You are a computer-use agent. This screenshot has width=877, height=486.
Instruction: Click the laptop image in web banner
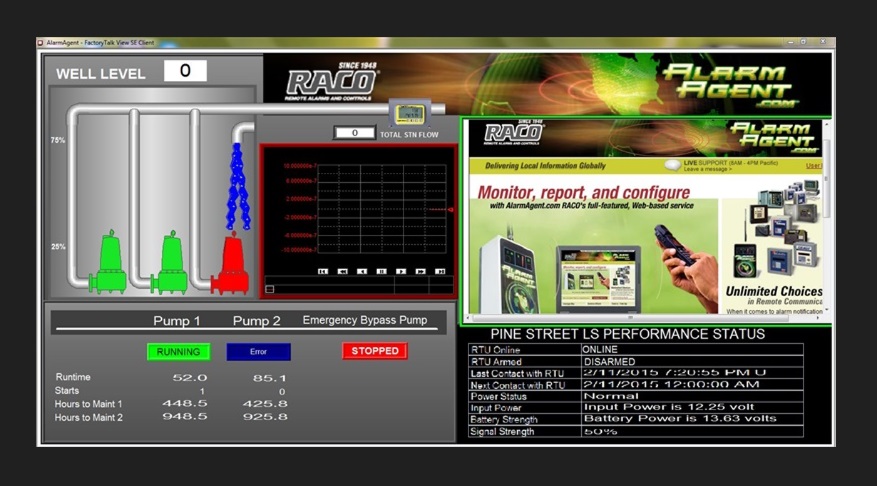[598, 280]
